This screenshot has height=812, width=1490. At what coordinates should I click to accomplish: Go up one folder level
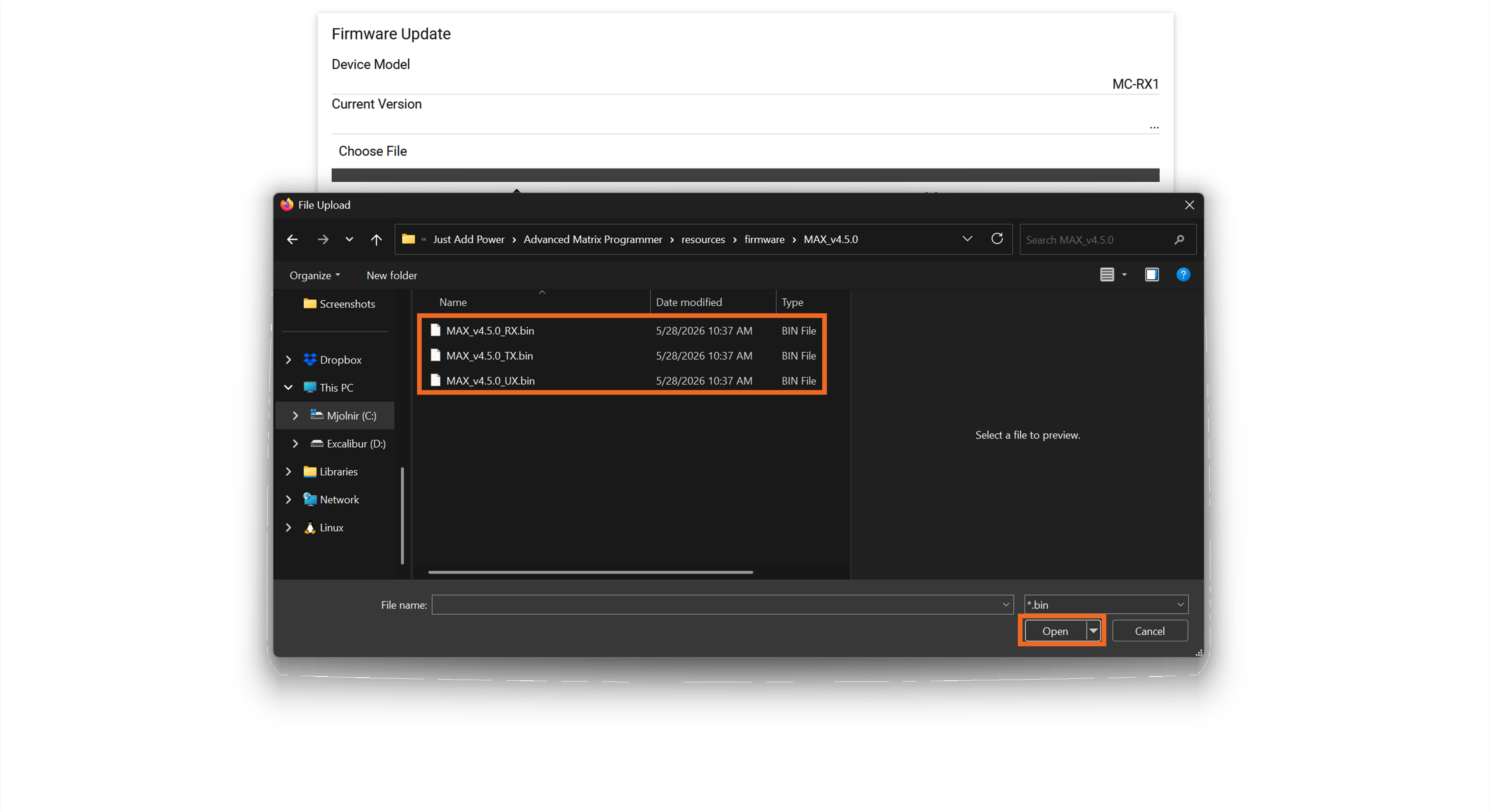[x=376, y=240]
